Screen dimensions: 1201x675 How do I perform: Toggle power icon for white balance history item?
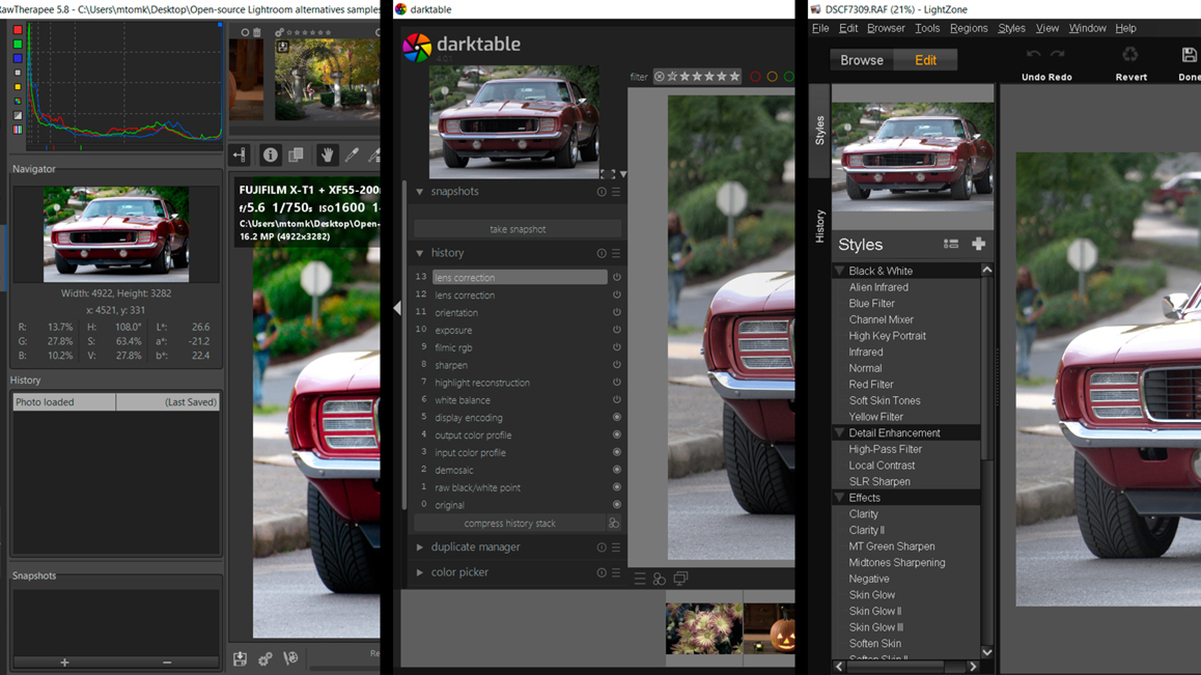pos(616,400)
